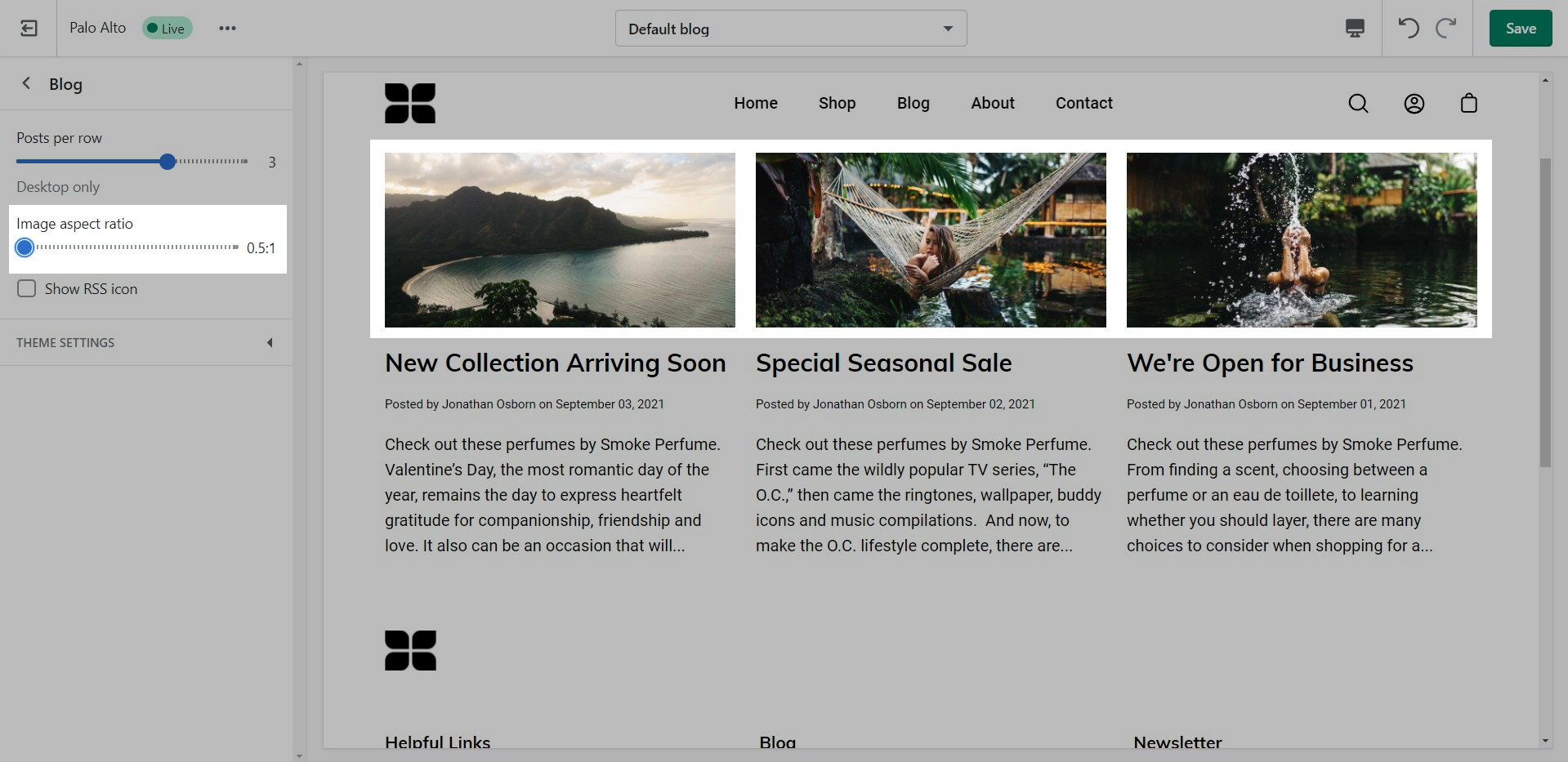Click the account profile icon
Screen dimensions: 1568x762
pyautogui.click(x=1414, y=104)
